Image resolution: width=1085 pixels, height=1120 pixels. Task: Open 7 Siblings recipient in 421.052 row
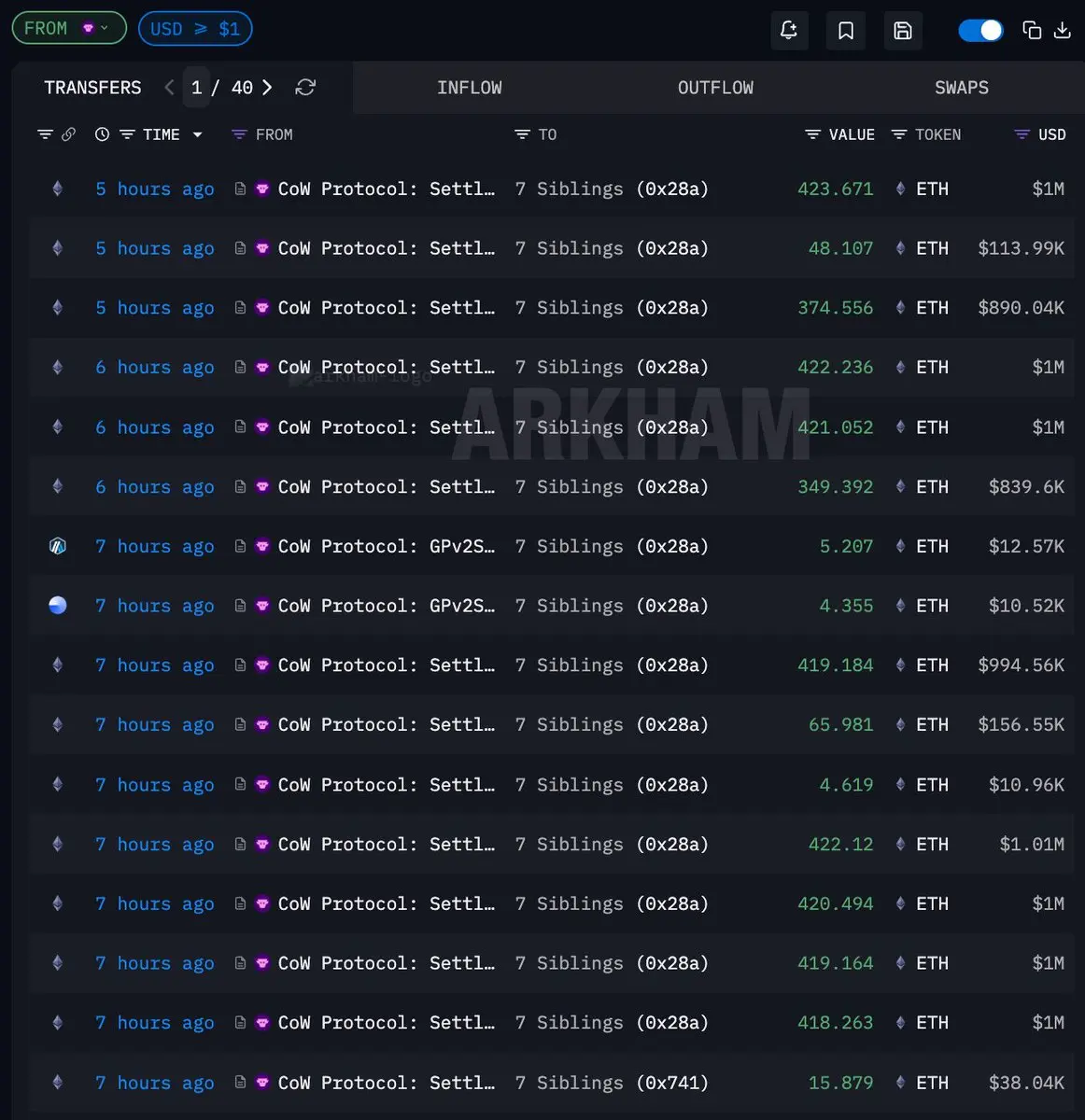pos(612,427)
